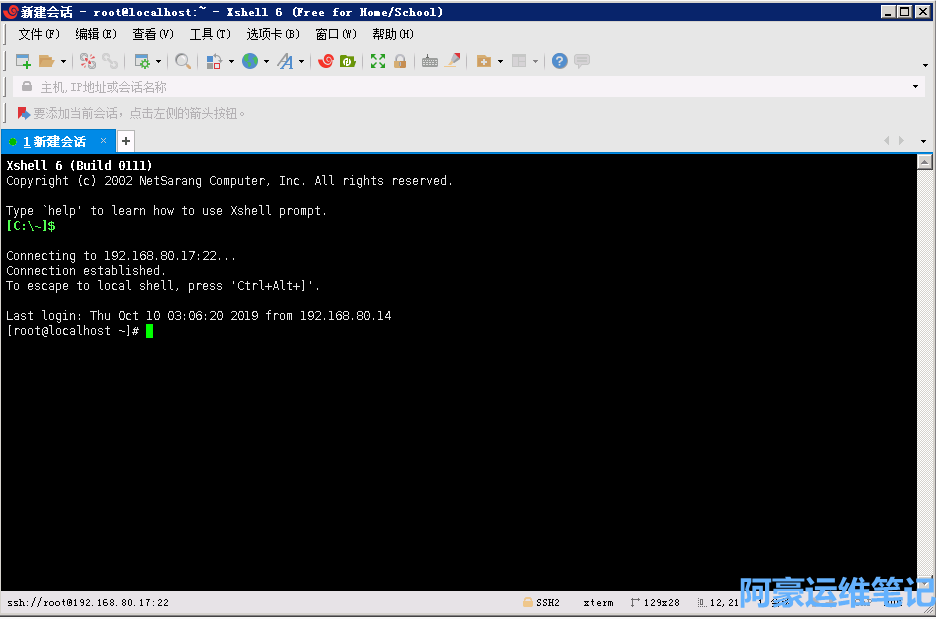936x619 pixels.
Task: Click the highlight pen icon
Action: [453, 61]
